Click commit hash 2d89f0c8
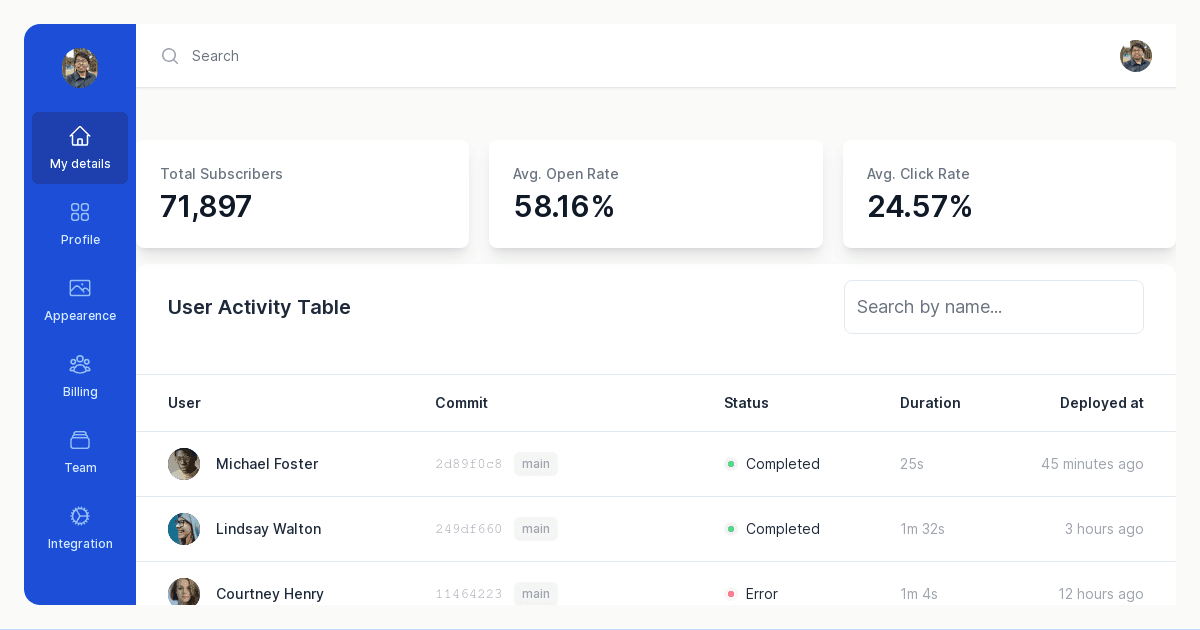 (x=469, y=464)
